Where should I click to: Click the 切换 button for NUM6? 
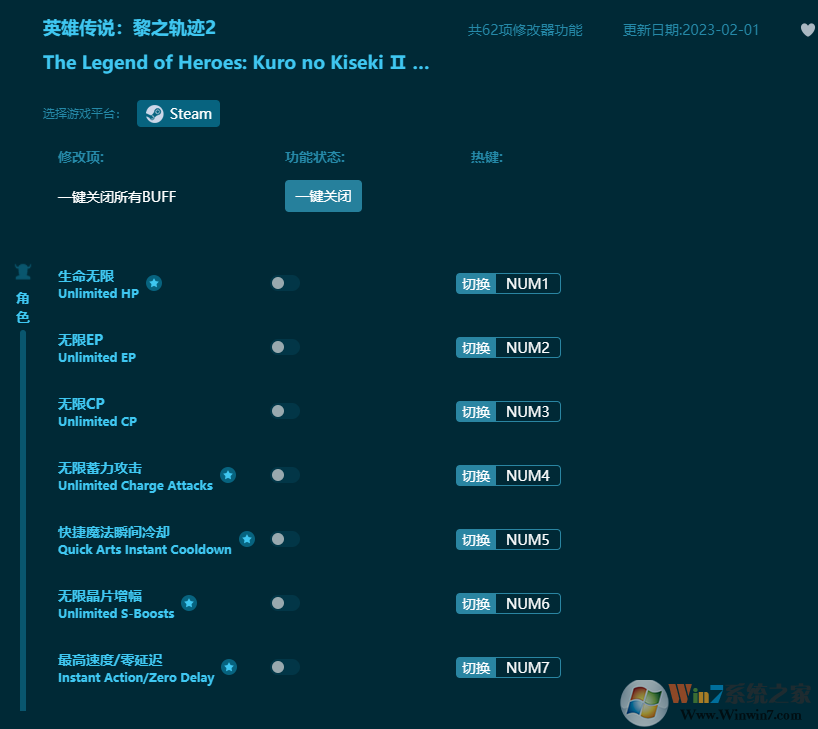click(x=476, y=604)
